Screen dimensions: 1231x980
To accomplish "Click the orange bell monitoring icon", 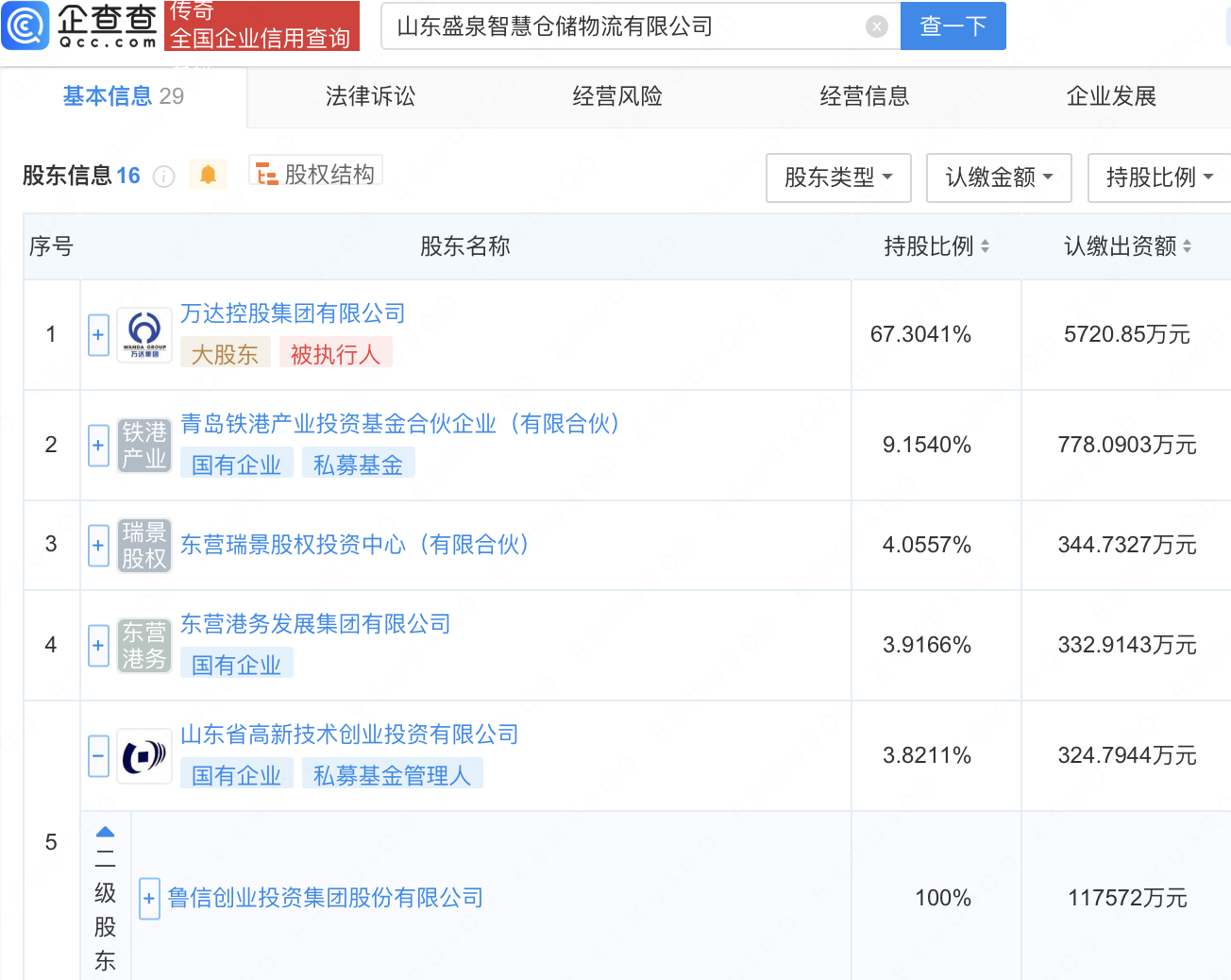I will click(x=208, y=175).
